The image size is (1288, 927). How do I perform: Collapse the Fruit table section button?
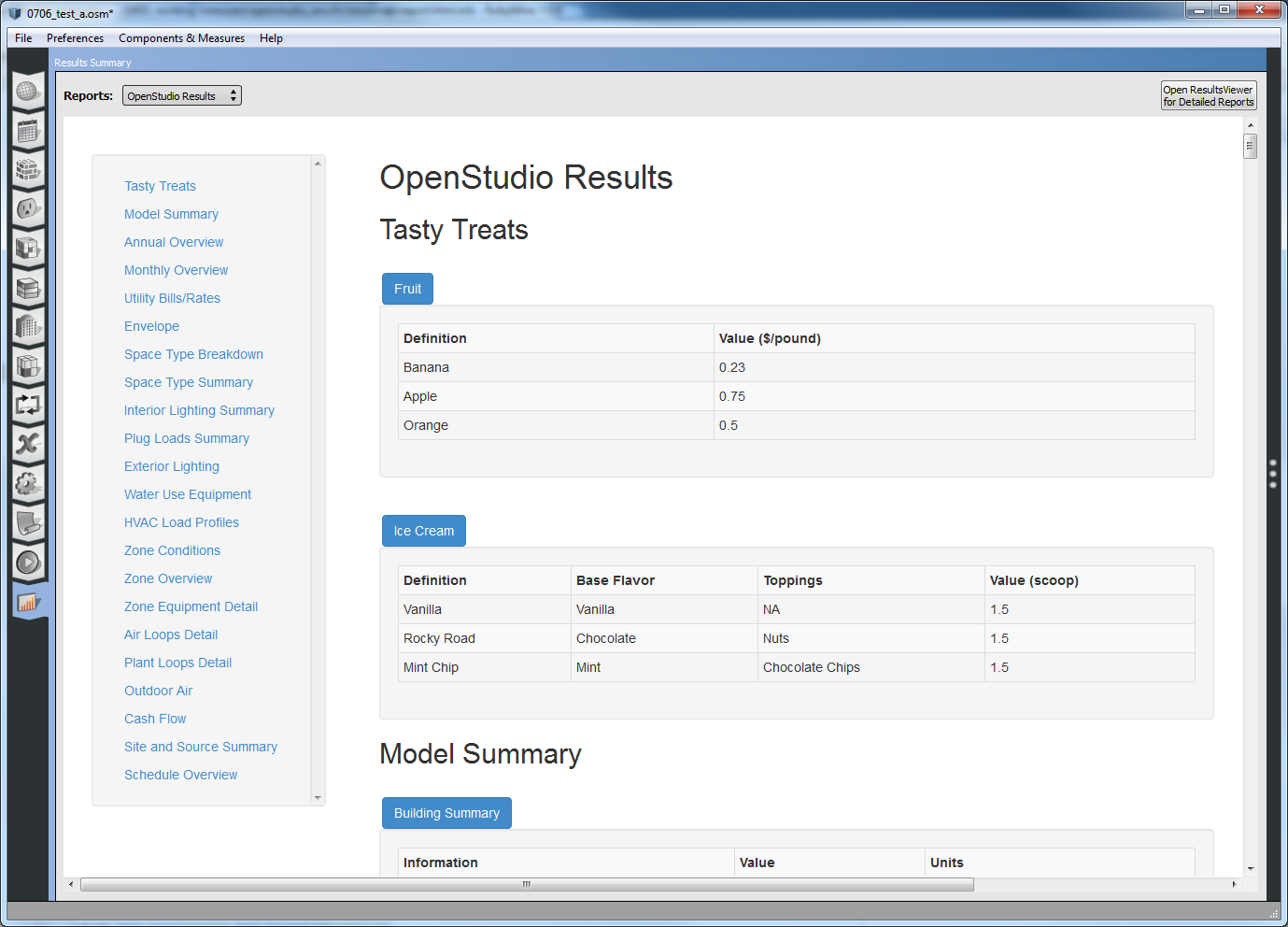(x=407, y=289)
